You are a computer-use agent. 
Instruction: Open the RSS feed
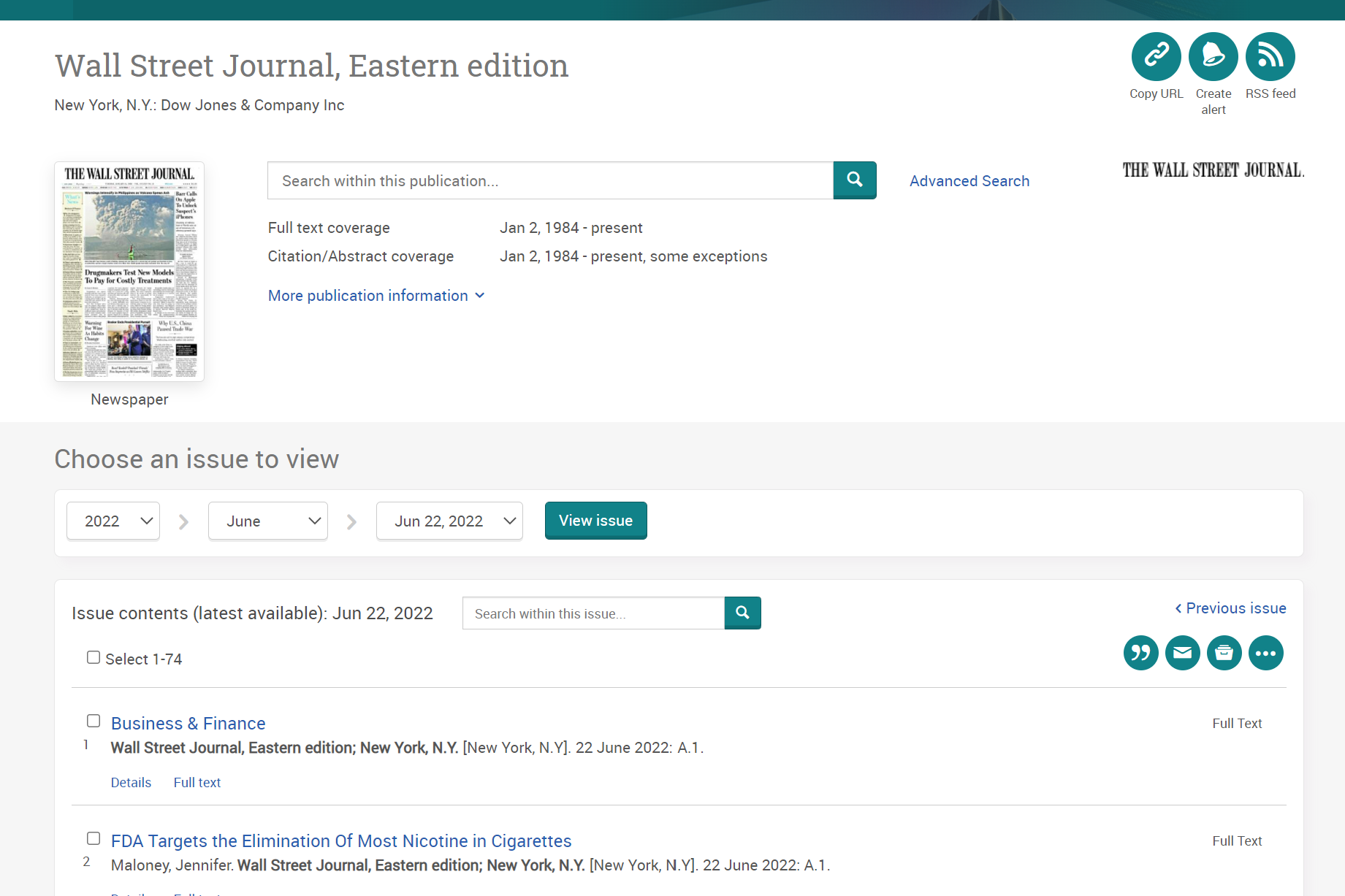point(1270,56)
